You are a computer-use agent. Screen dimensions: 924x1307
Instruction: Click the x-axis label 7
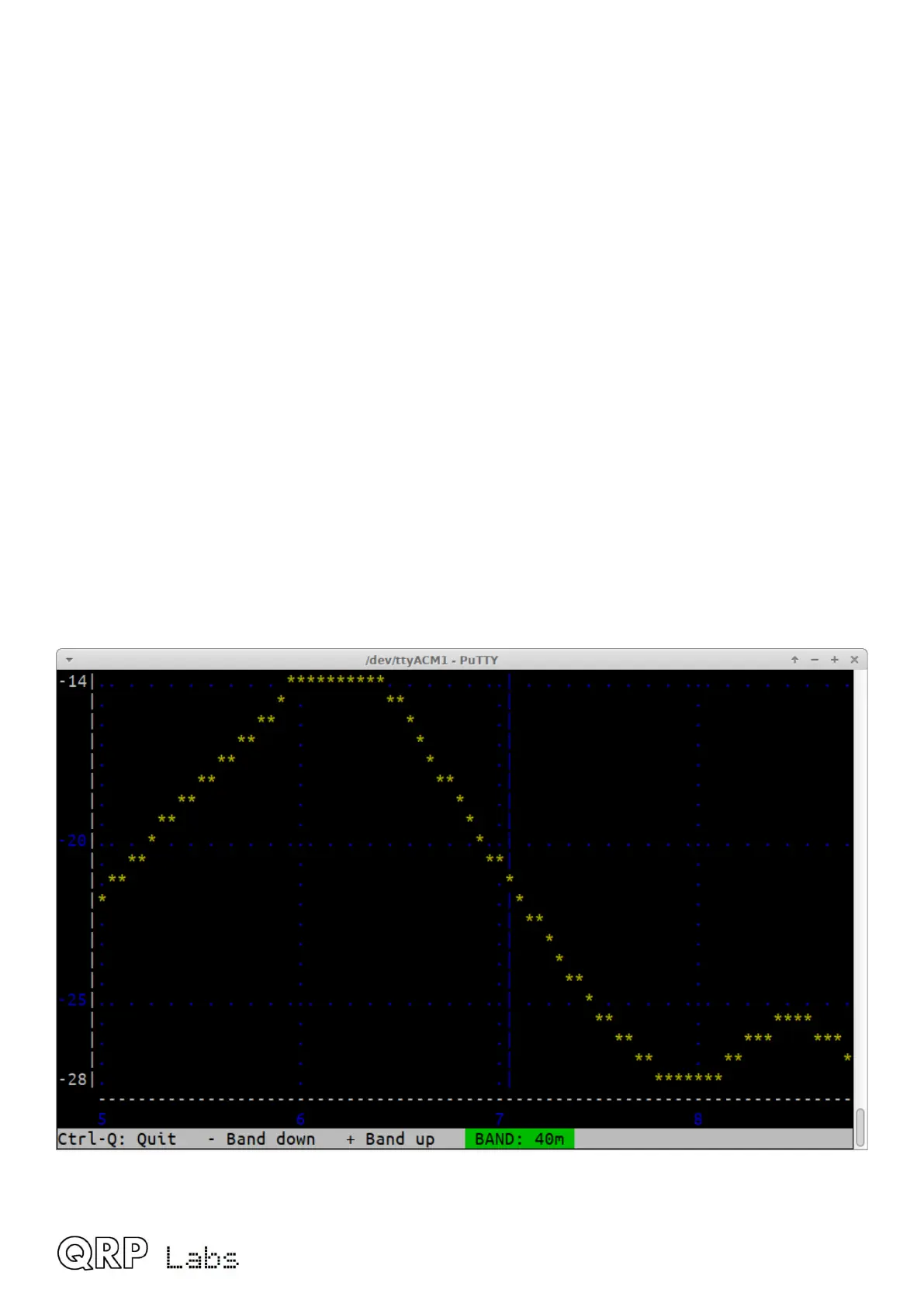click(500, 1118)
